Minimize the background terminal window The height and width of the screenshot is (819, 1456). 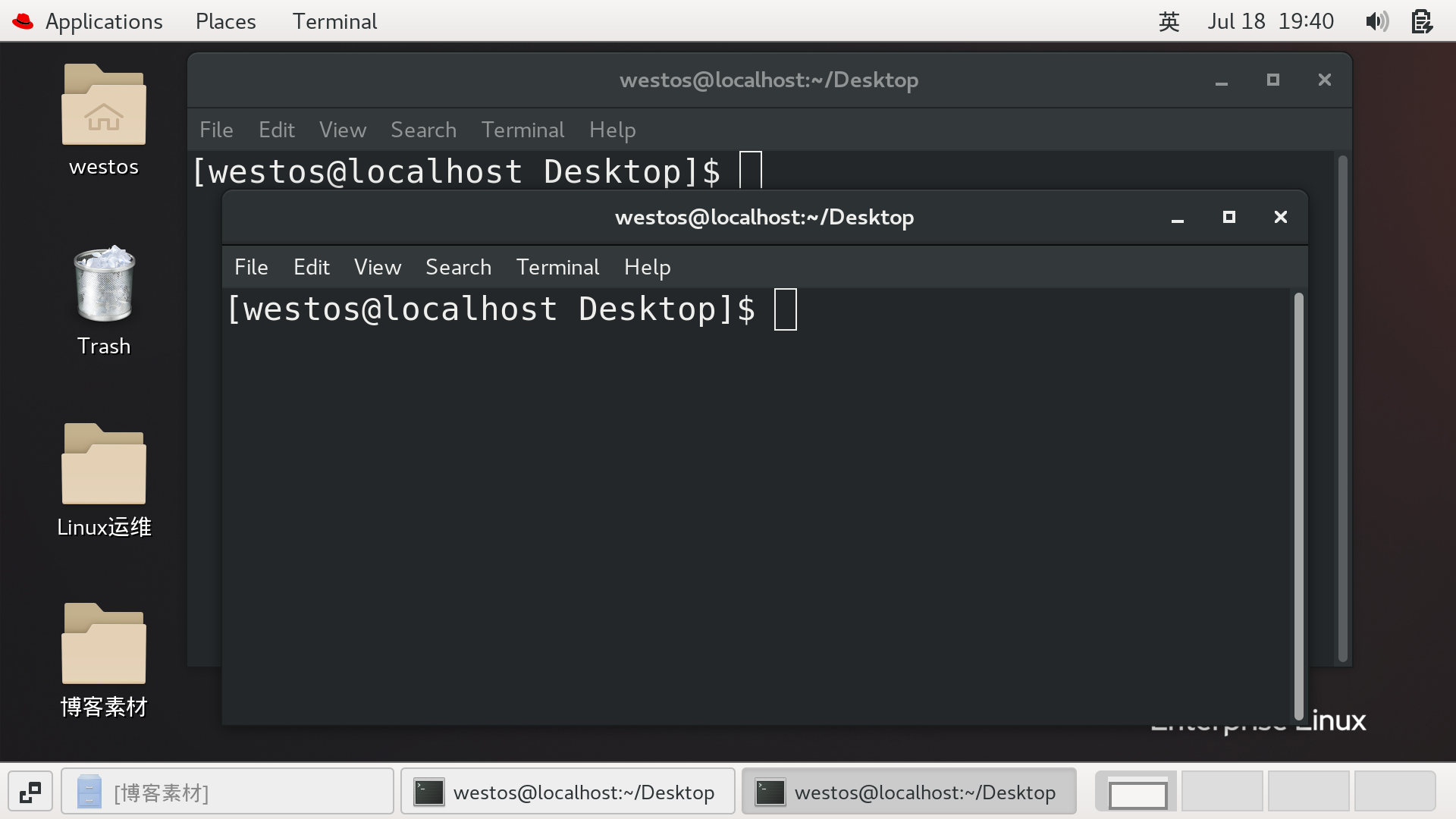click(1222, 80)
